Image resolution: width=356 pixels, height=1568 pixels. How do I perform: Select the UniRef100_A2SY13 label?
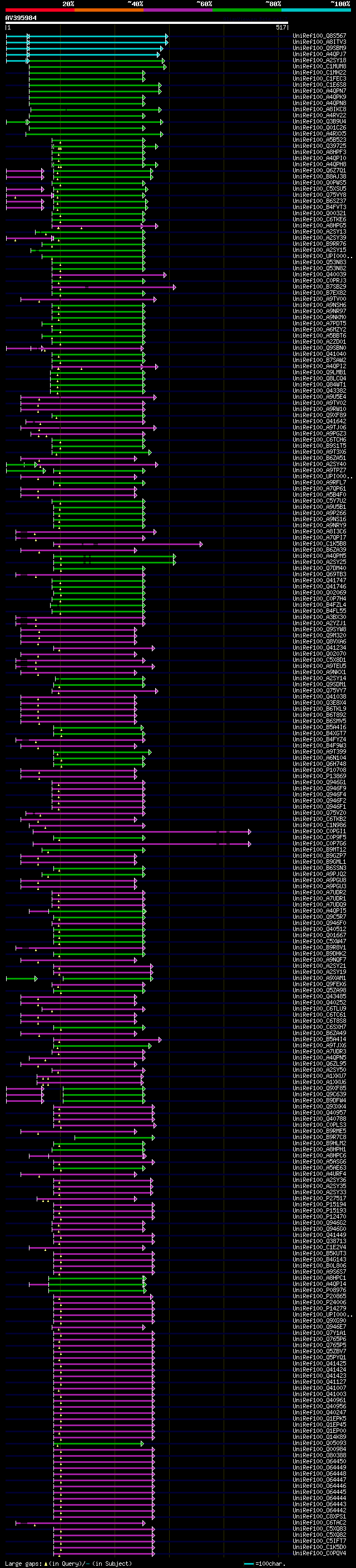(x=319, y=231)
